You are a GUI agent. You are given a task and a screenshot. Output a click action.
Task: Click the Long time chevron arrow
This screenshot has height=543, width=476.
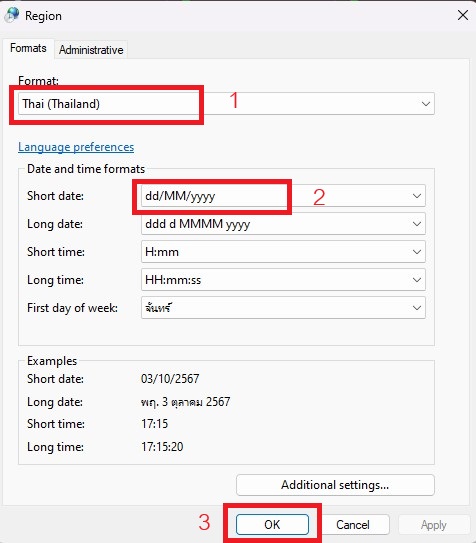coord(417,279)
